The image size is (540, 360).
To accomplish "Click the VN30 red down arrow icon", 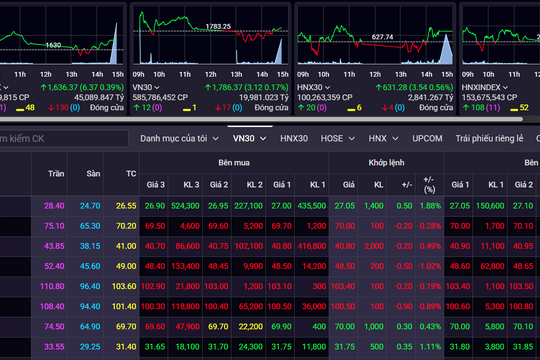I will click(218, 108).
